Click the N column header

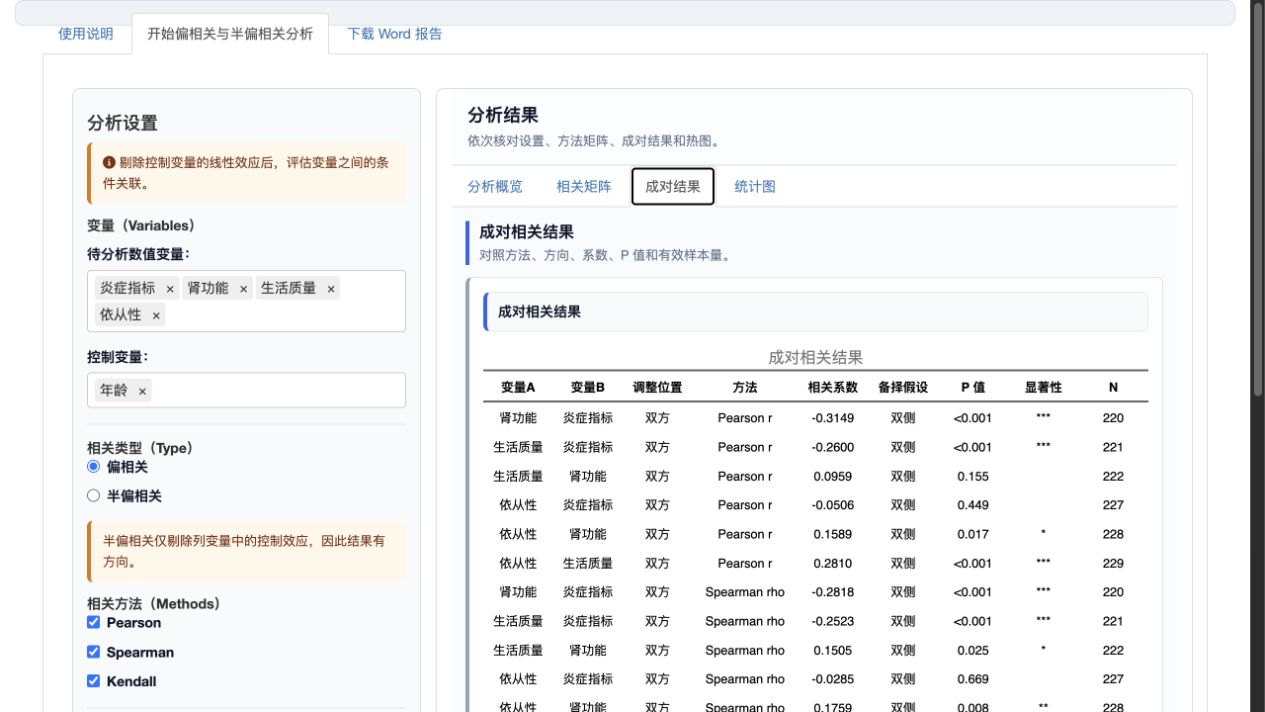pyautogui.click(x=1113, y=388)
